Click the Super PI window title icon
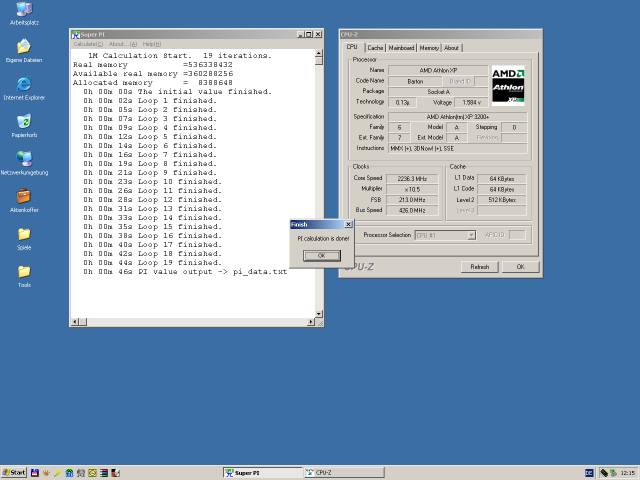Image resolution: width=640 pixels, height=480 pixels. click(76, 35)
